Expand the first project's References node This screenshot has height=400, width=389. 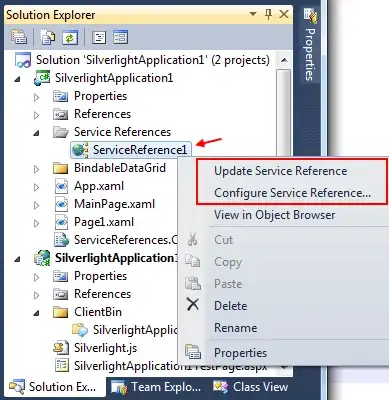pos(37,115)
